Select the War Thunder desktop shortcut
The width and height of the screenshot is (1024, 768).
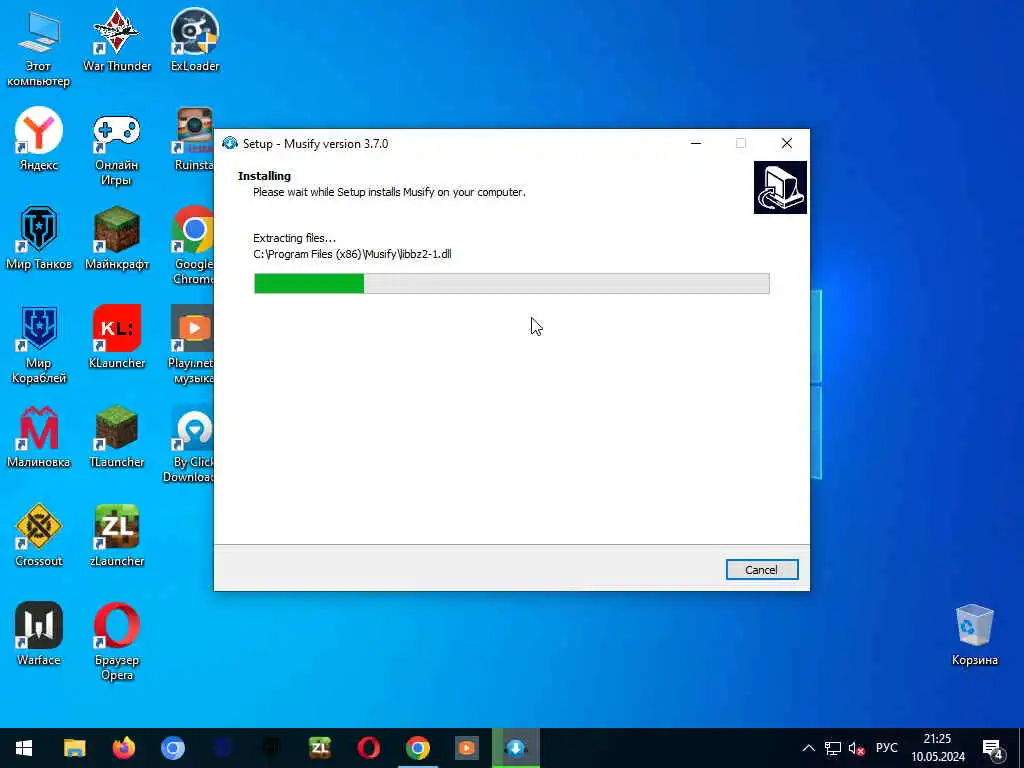coord(117,40)
